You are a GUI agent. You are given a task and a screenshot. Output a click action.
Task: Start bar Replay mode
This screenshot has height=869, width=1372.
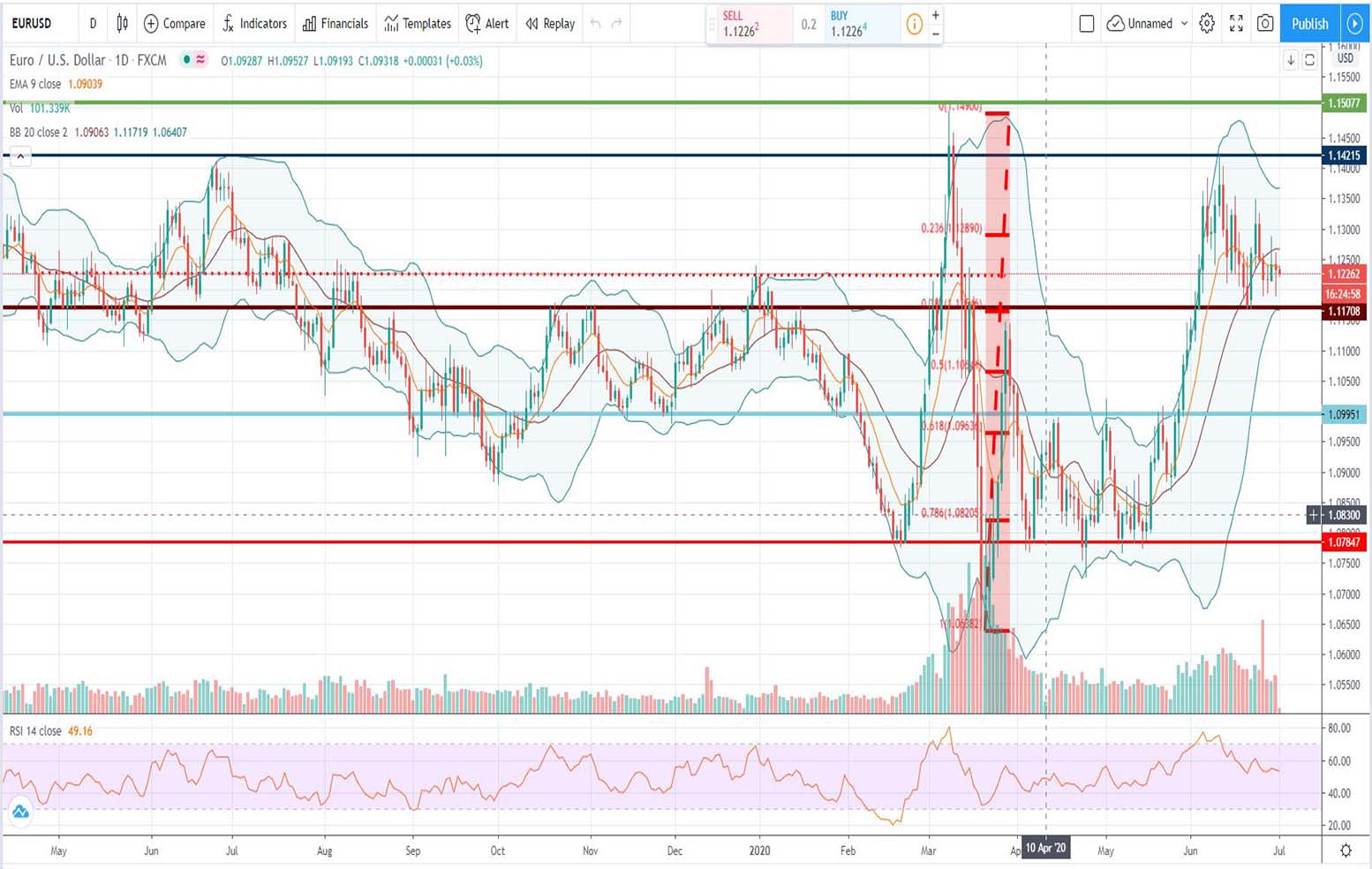(550, 24)
